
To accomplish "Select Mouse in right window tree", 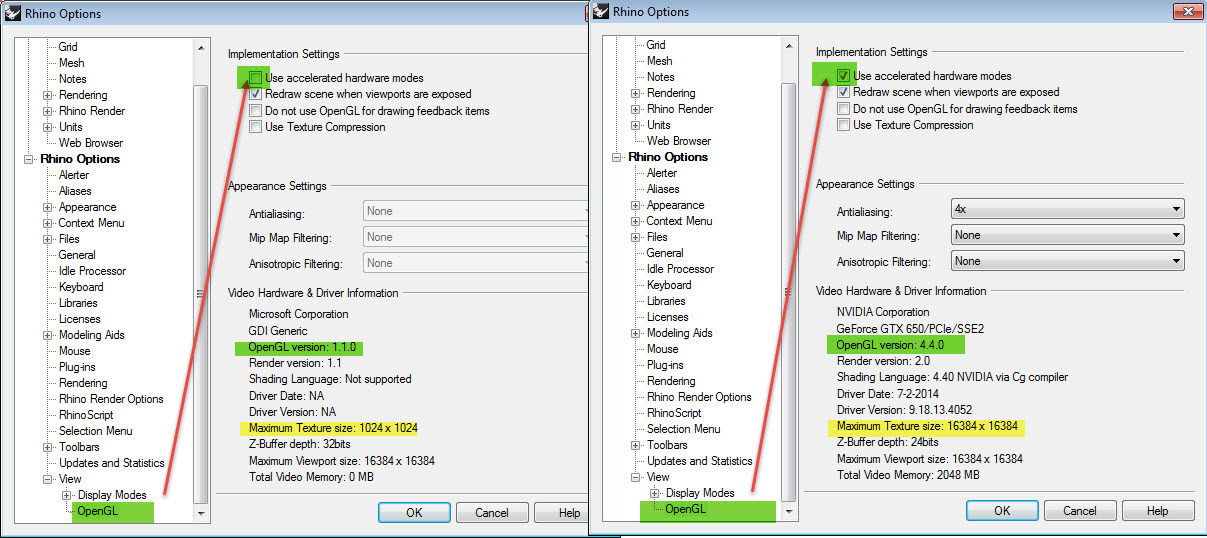I will [x=662, y=349].
